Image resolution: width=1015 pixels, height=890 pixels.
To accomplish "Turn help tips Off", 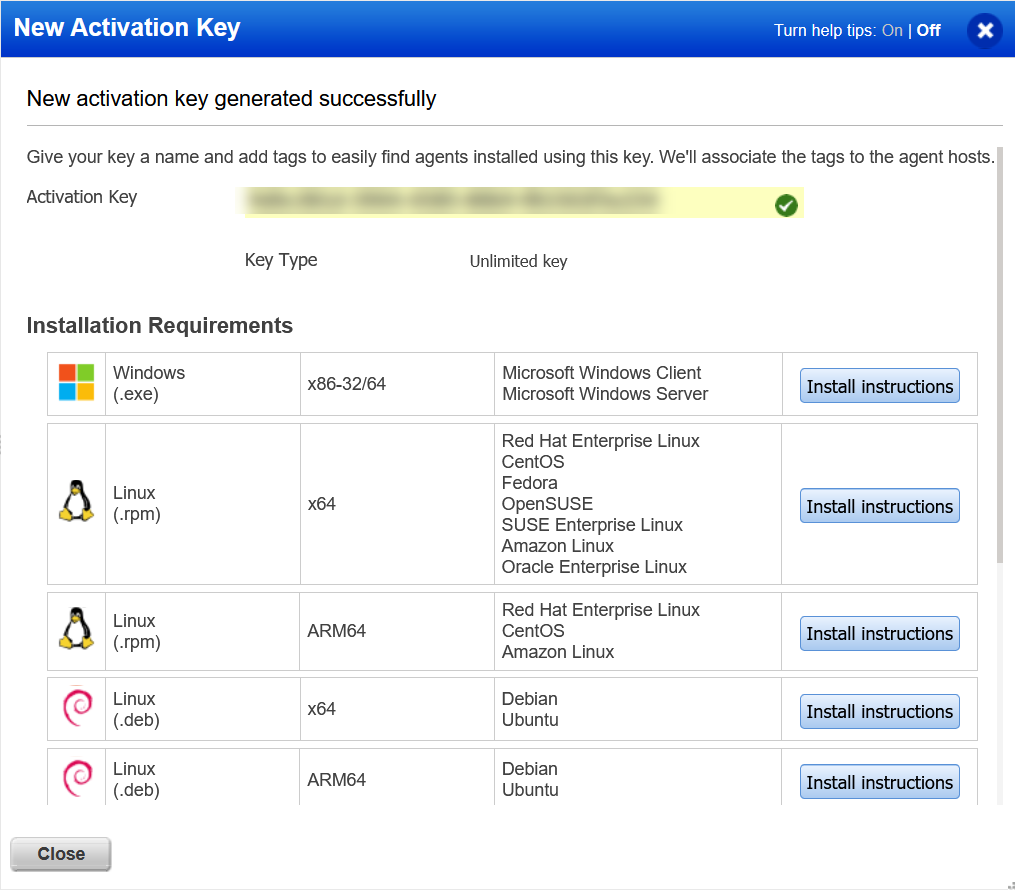I will point(928,30).
